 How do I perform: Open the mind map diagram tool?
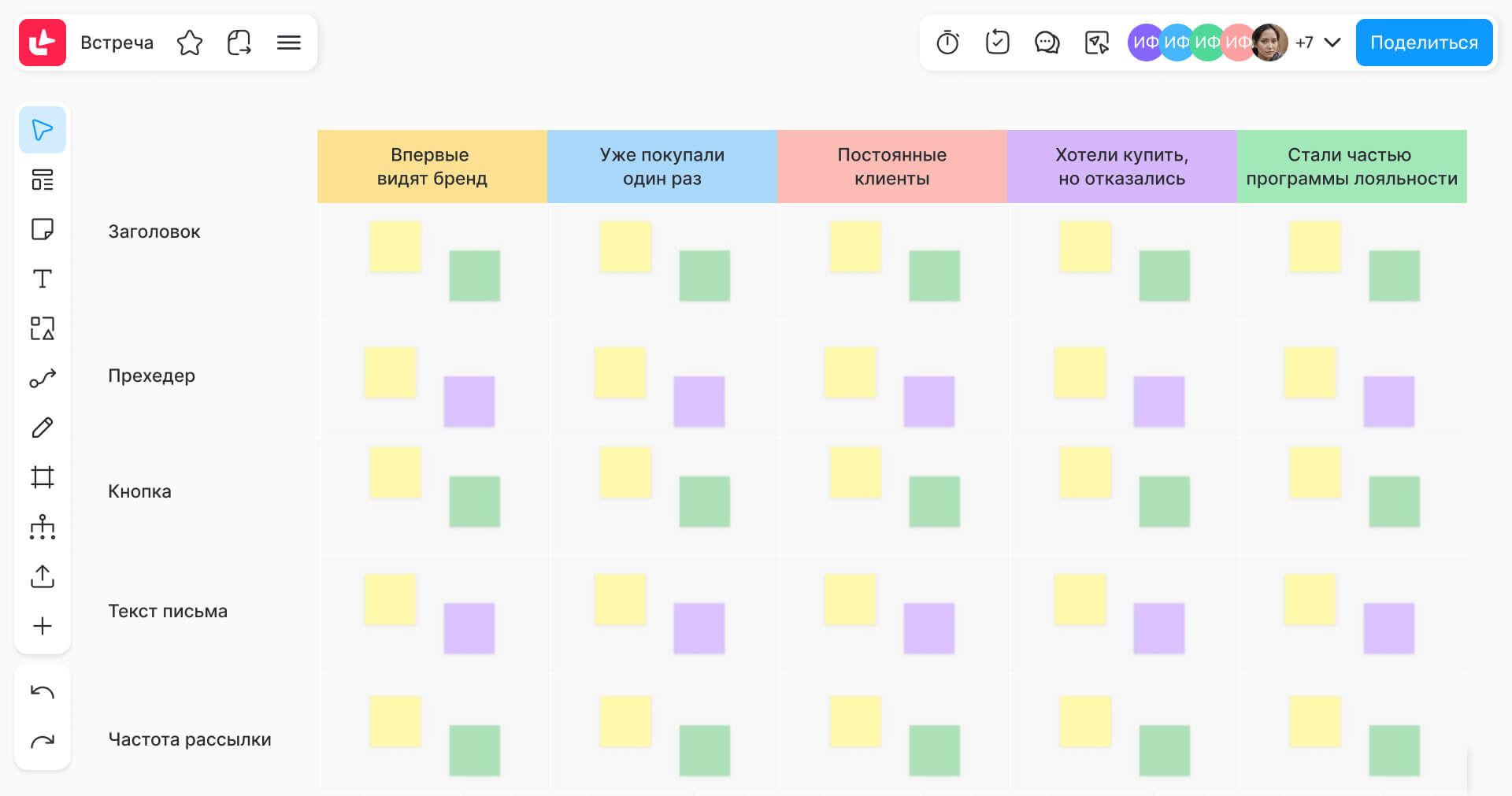point(43,527)
